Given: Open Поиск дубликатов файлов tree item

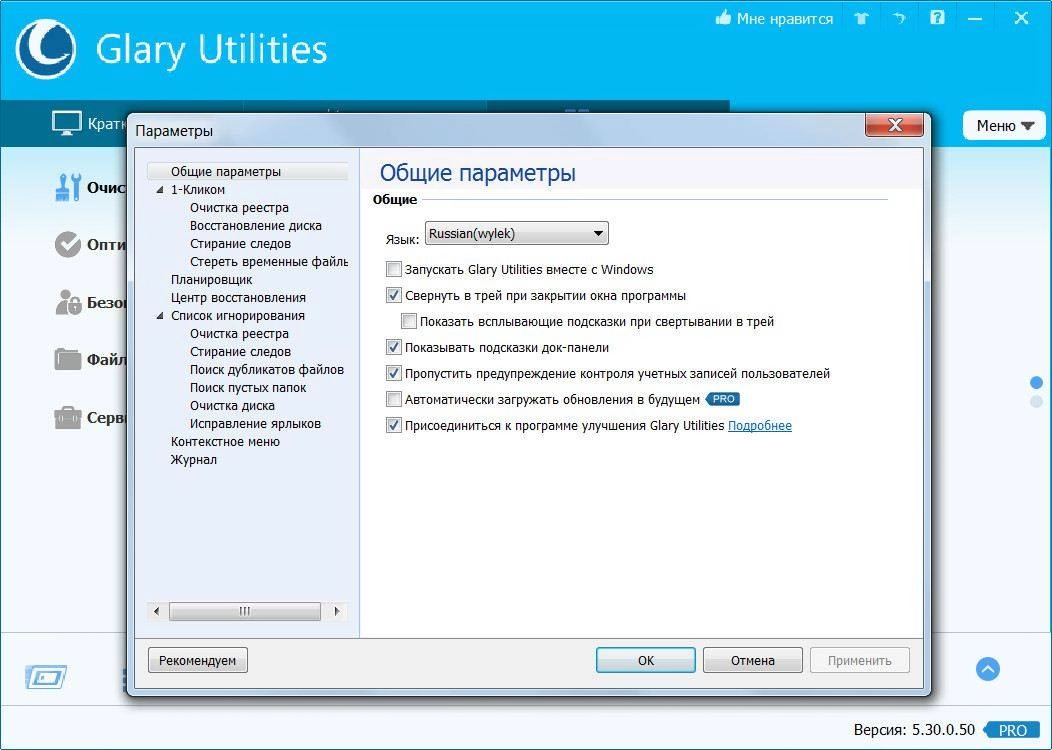Looking at the screenshot, I should pyautogui.click(x=266, y=370).
